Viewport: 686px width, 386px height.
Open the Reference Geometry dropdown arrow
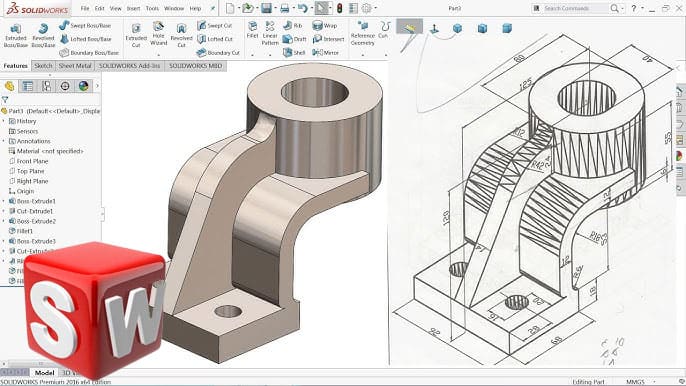(x=363, y=55)
